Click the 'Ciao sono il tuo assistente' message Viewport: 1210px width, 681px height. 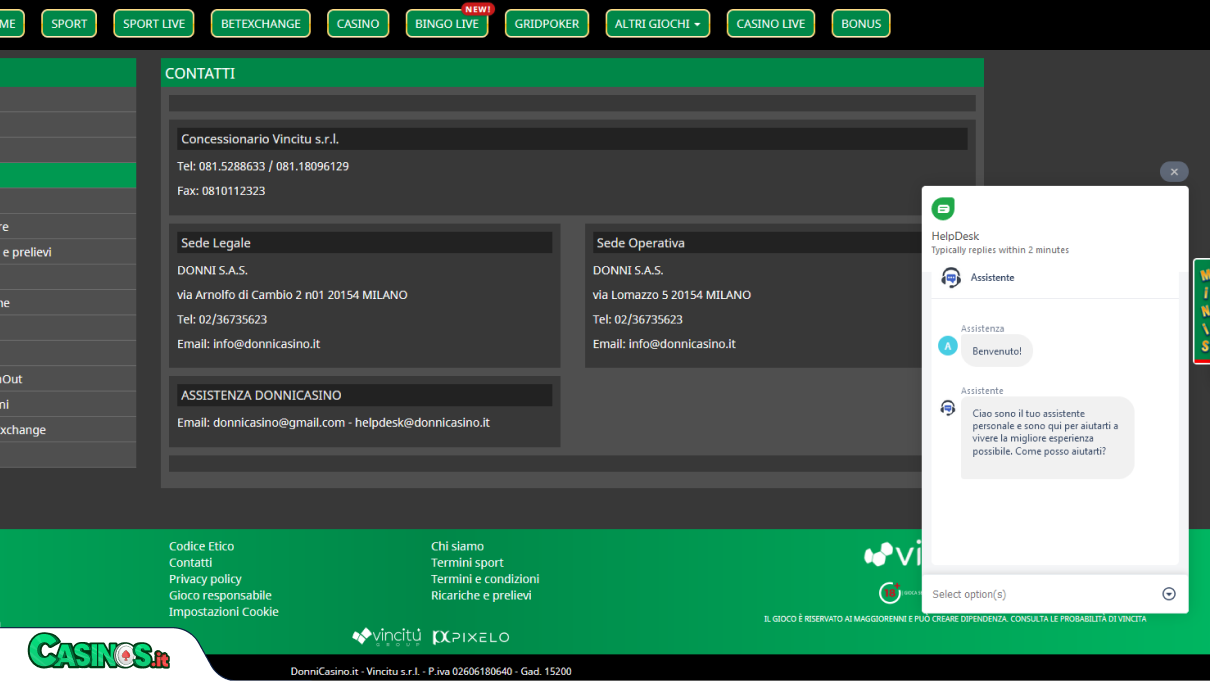(1048, 438)
